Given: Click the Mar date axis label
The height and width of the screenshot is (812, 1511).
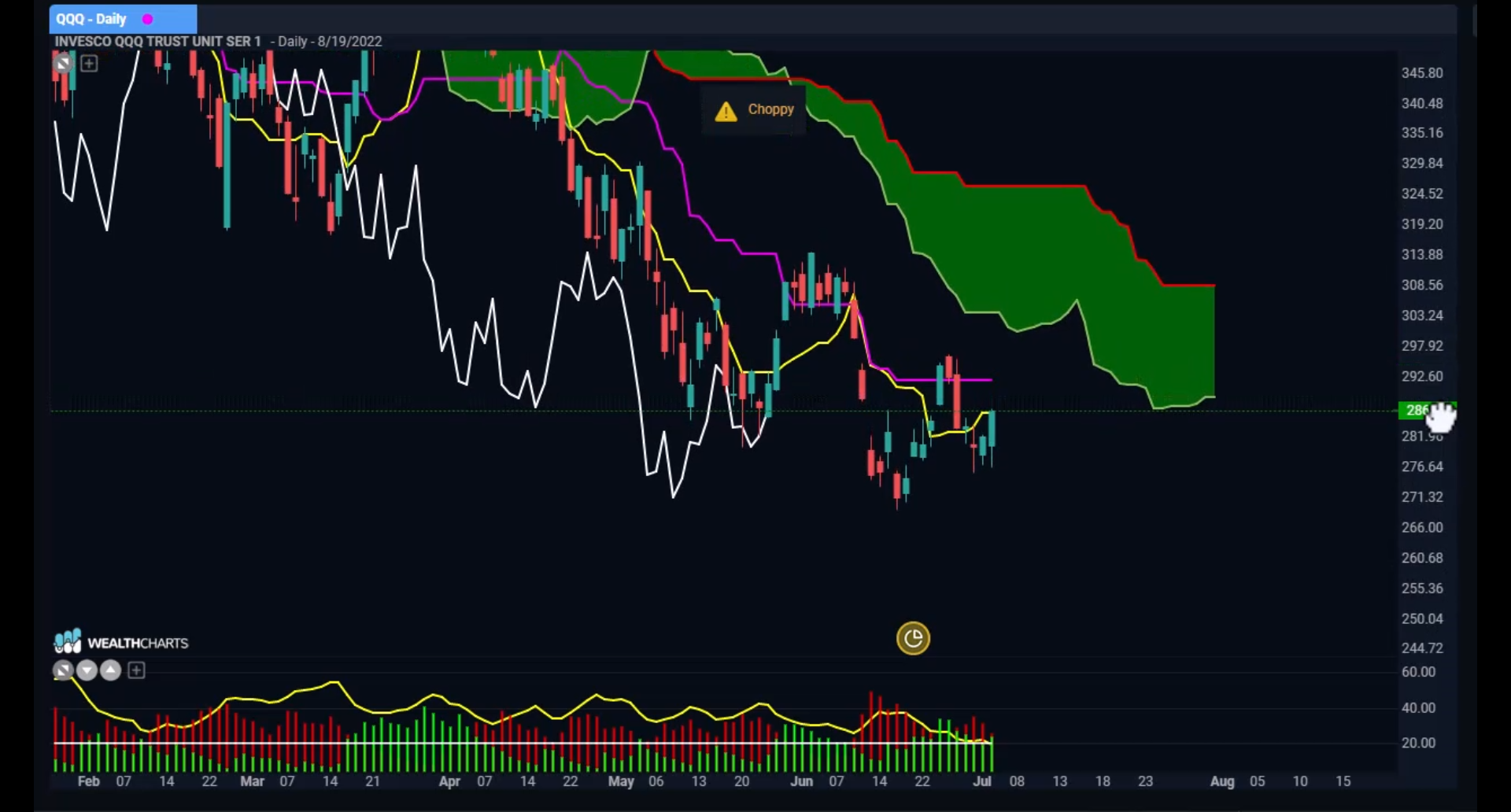Looking at the screenshot, I should [252, 781].
